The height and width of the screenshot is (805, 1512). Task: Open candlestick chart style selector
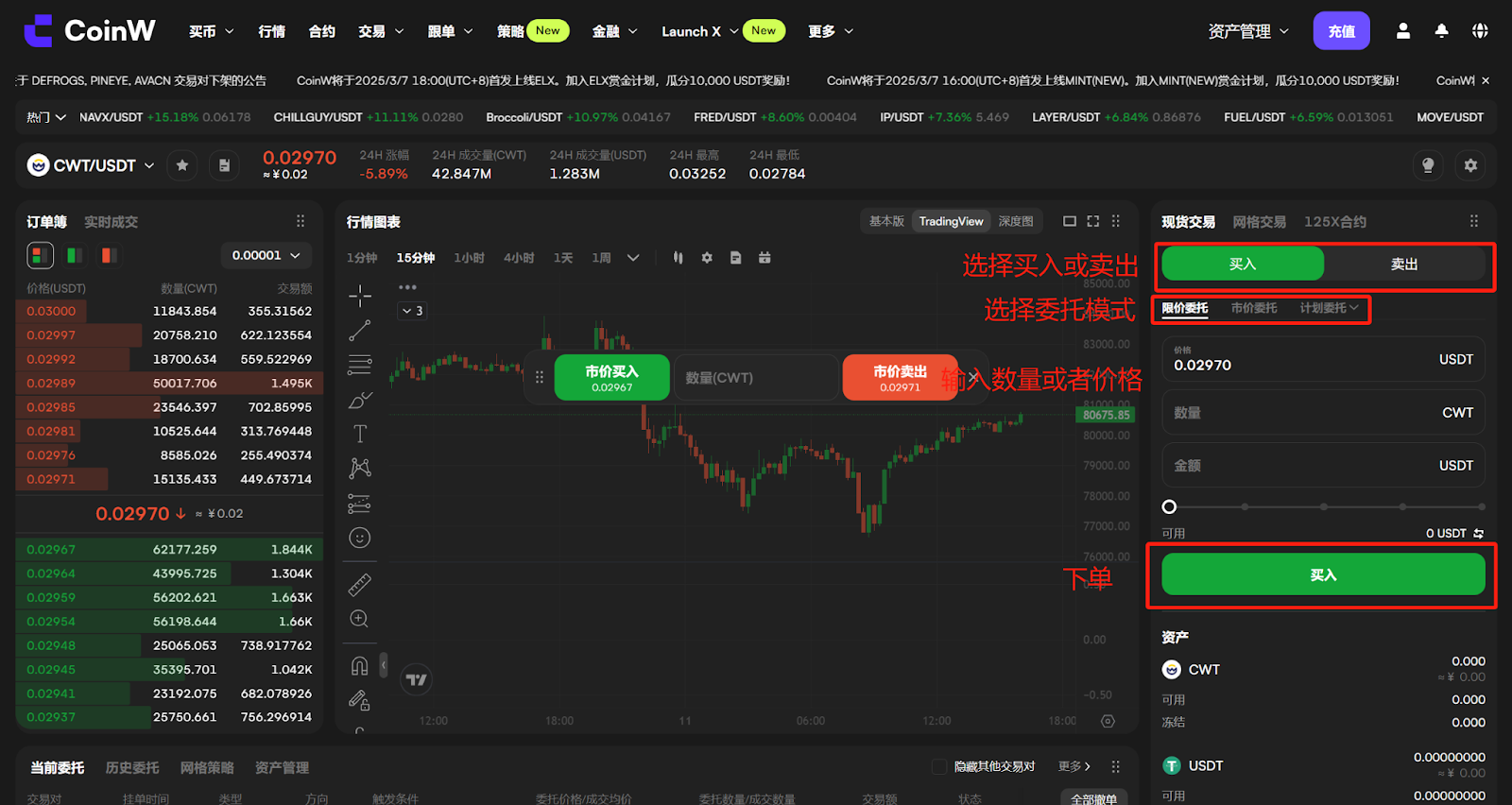coord(678,258)
